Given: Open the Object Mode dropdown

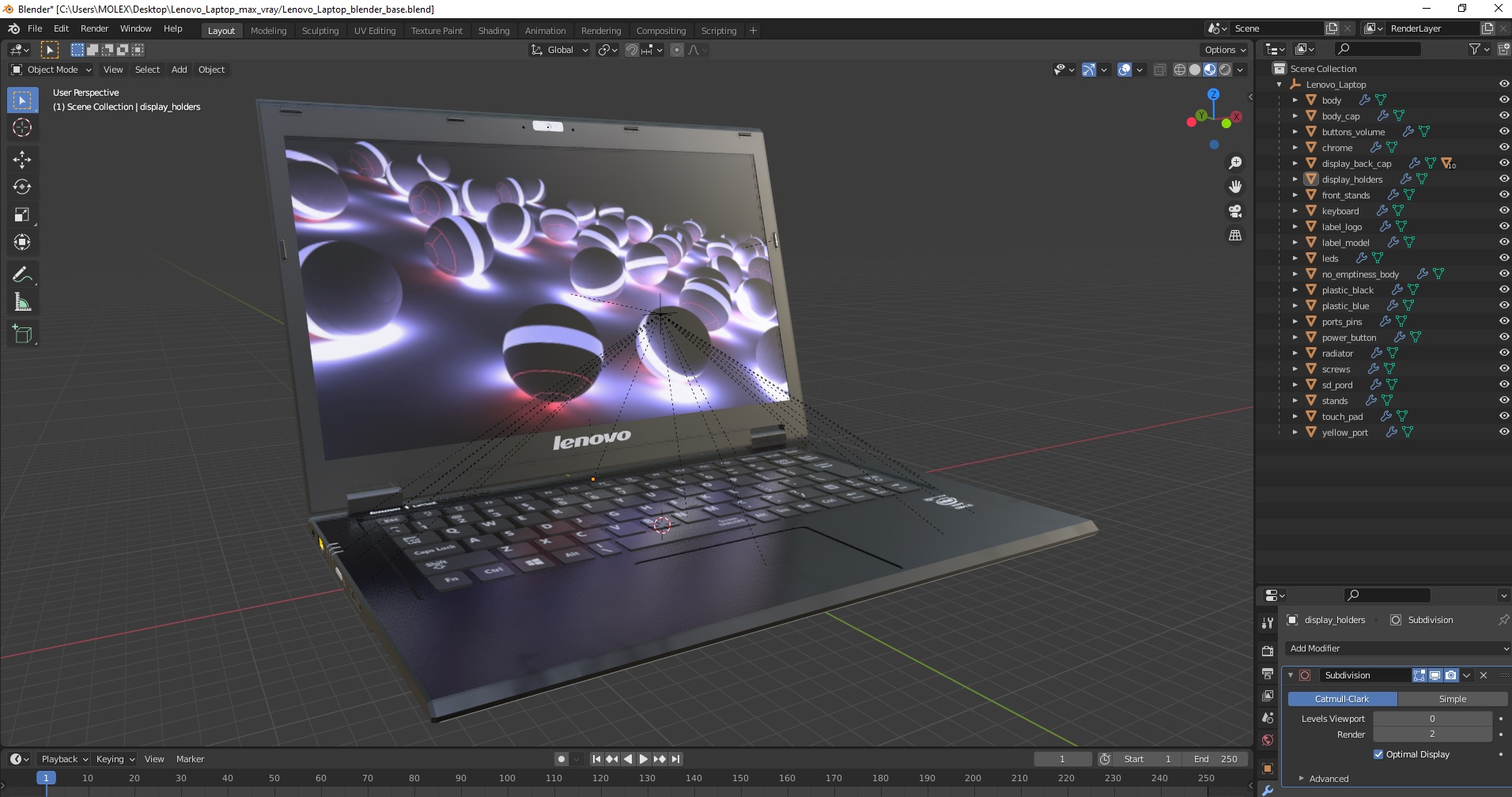Looking at the screenshot, I should (51, 70).
